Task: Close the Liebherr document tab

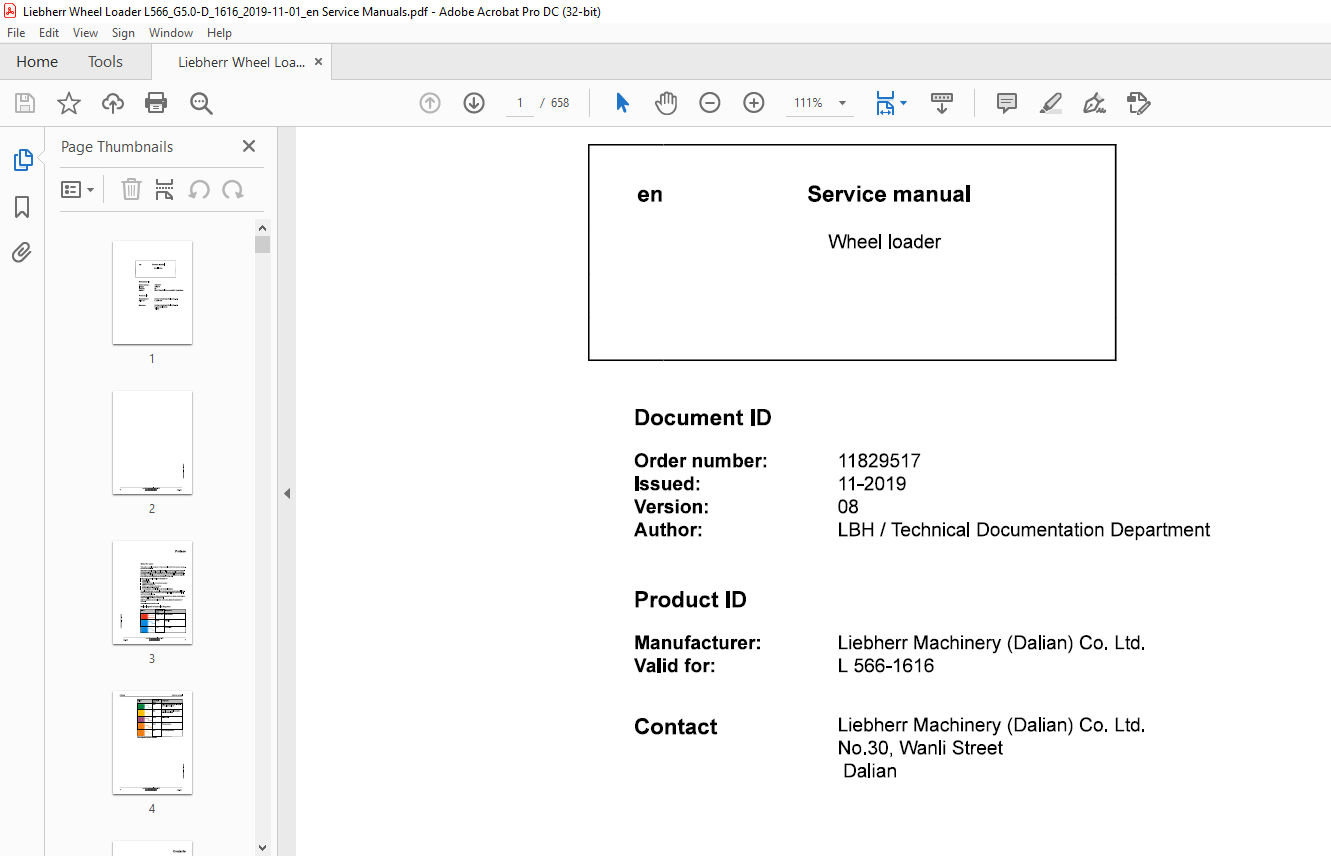Action: [x=319, y=62]
